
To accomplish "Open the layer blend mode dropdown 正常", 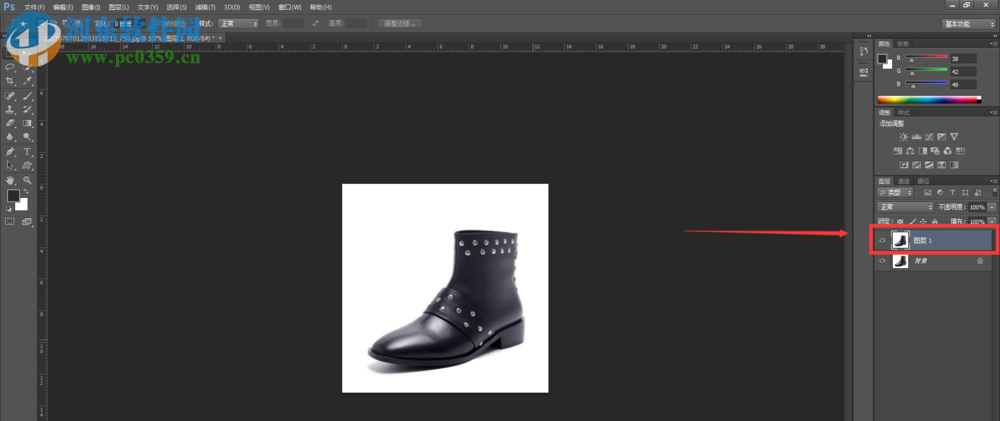I will click(x=904, y=206).
